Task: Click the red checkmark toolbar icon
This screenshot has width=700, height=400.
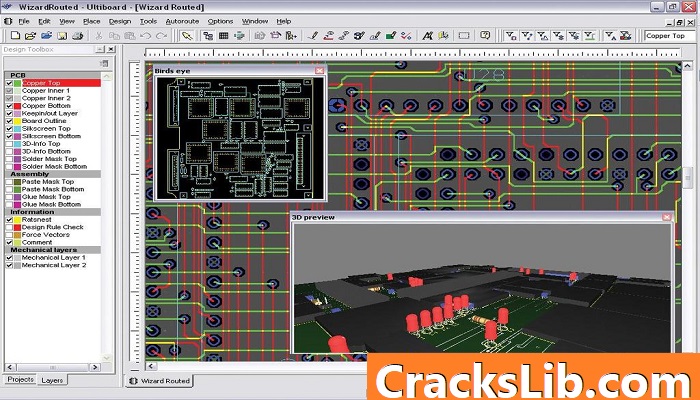Action: click(x=406, y=36)
